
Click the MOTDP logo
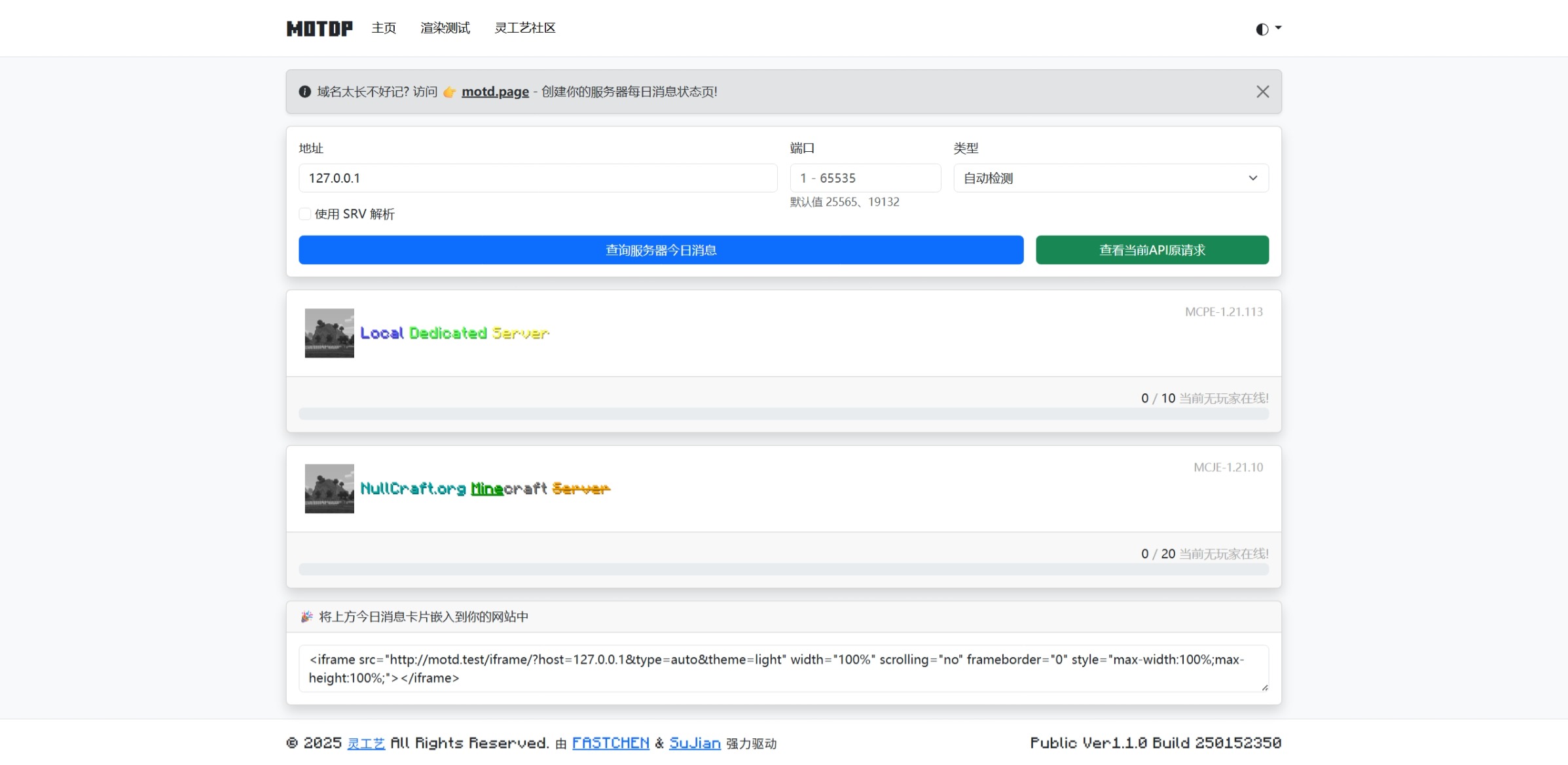coord(319,28)
